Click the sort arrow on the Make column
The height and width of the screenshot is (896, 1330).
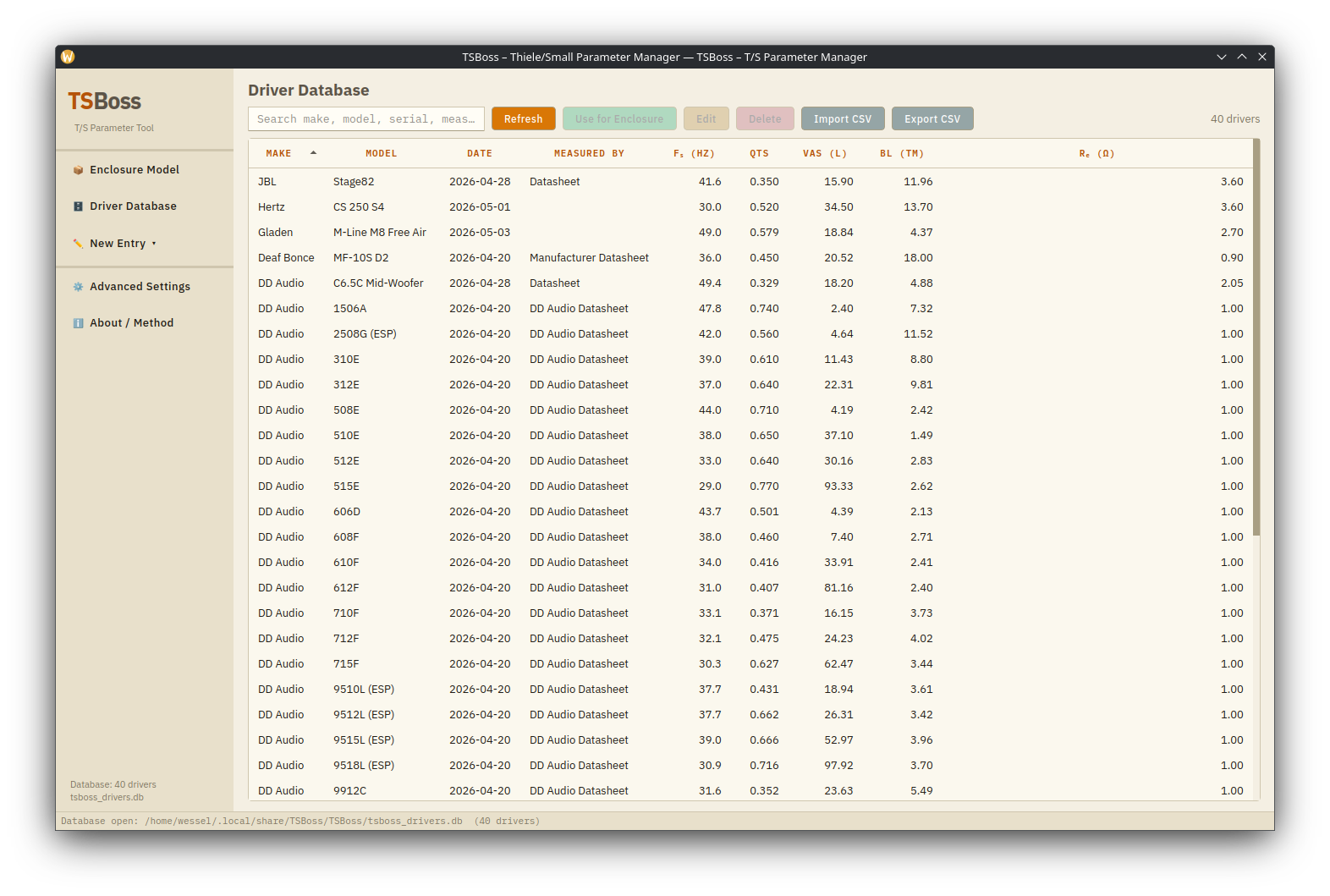click(313, 153)
